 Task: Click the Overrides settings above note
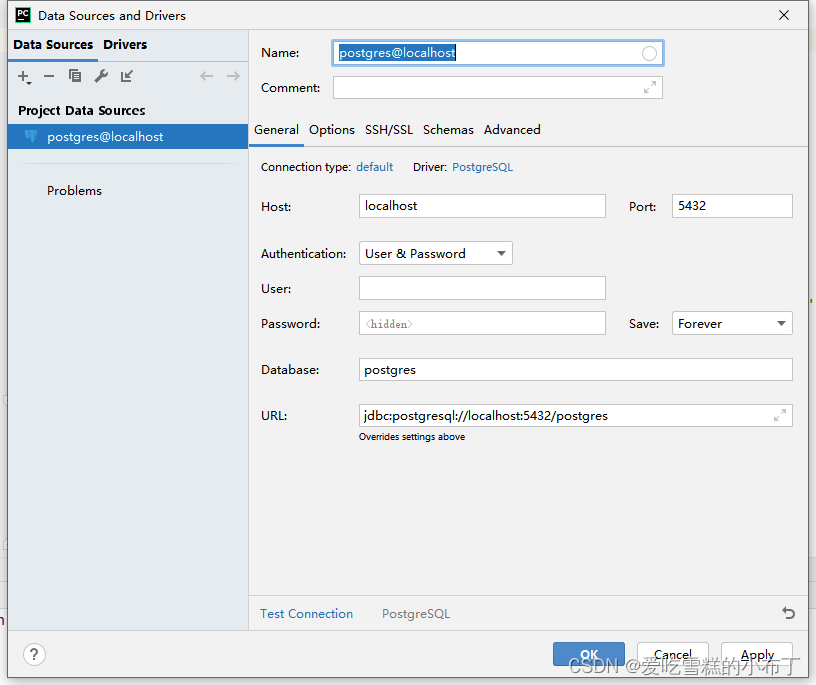pos(412,437)
